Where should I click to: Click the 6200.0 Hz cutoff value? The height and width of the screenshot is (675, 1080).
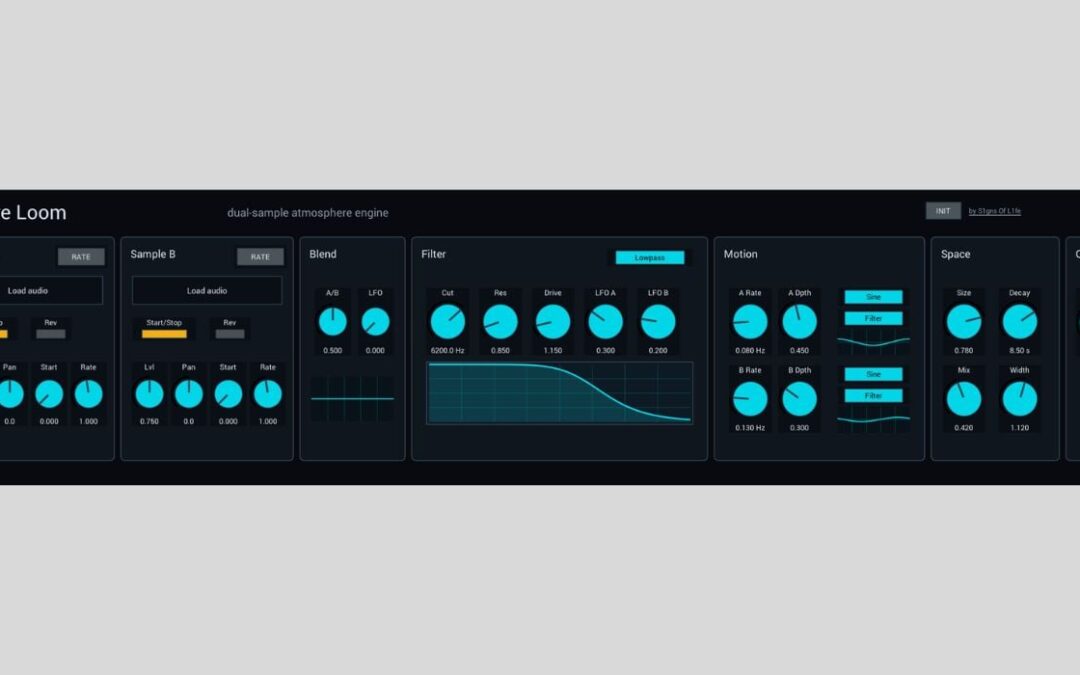pyautogui.click(x=448, y=351)
